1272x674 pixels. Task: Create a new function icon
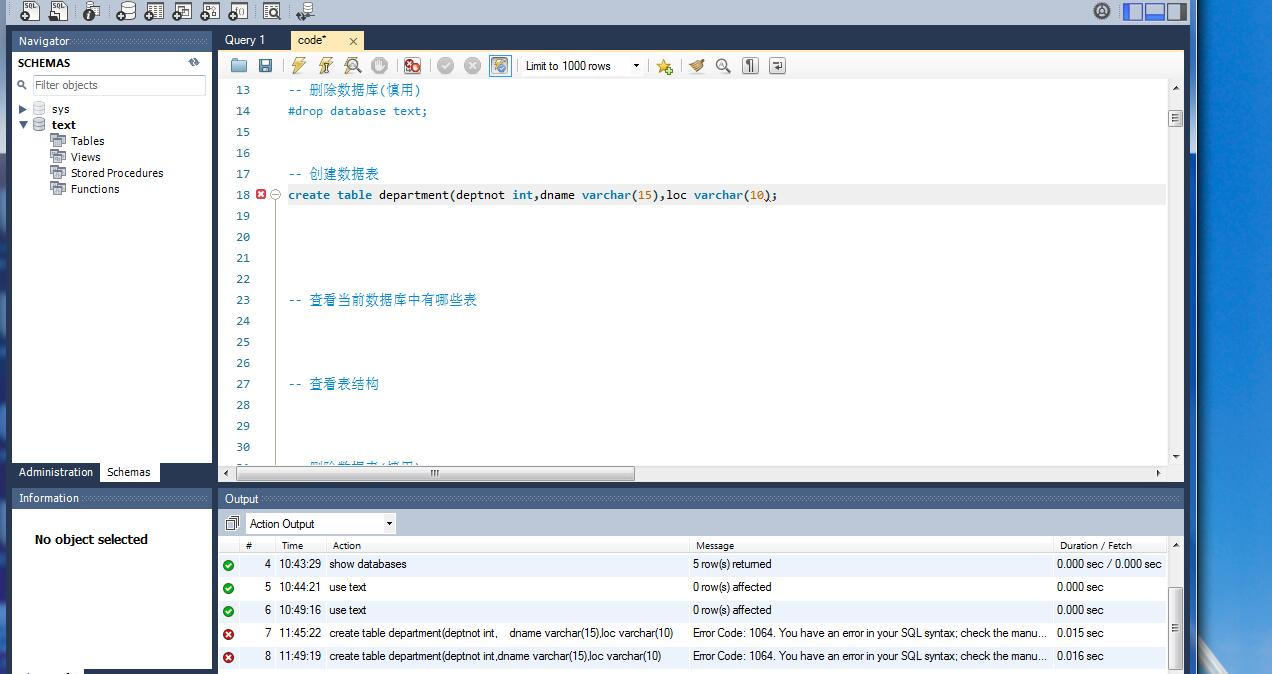coord(238,11)
